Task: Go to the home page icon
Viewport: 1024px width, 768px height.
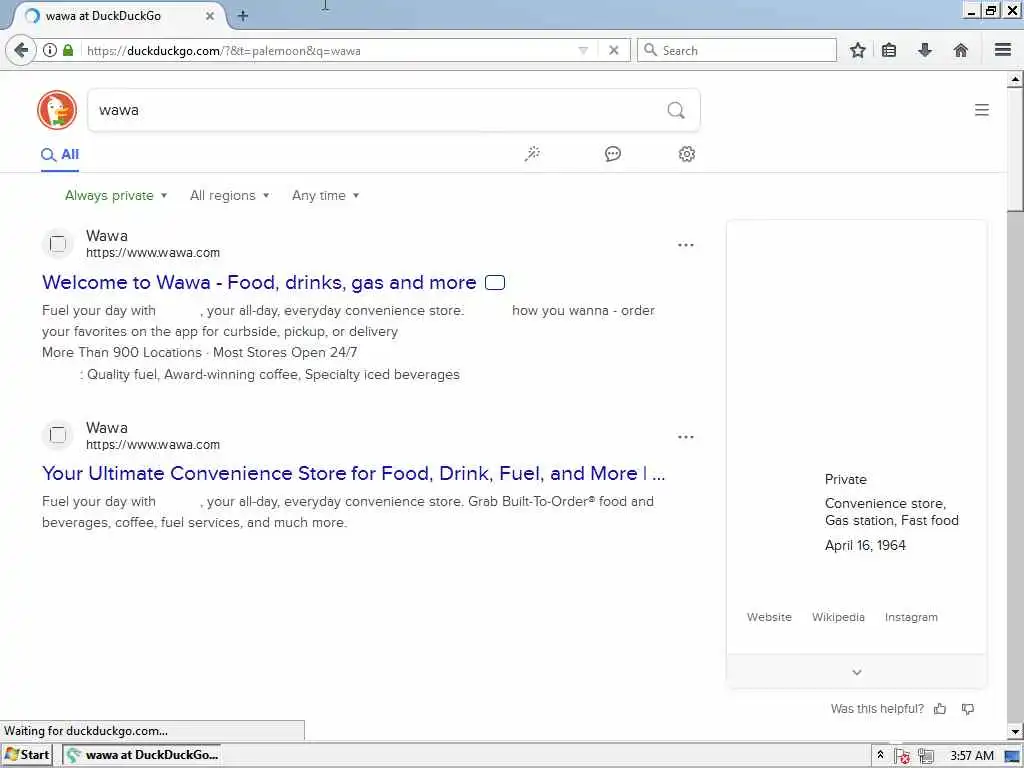Action: pyautogui.click(x=961, y=50)
